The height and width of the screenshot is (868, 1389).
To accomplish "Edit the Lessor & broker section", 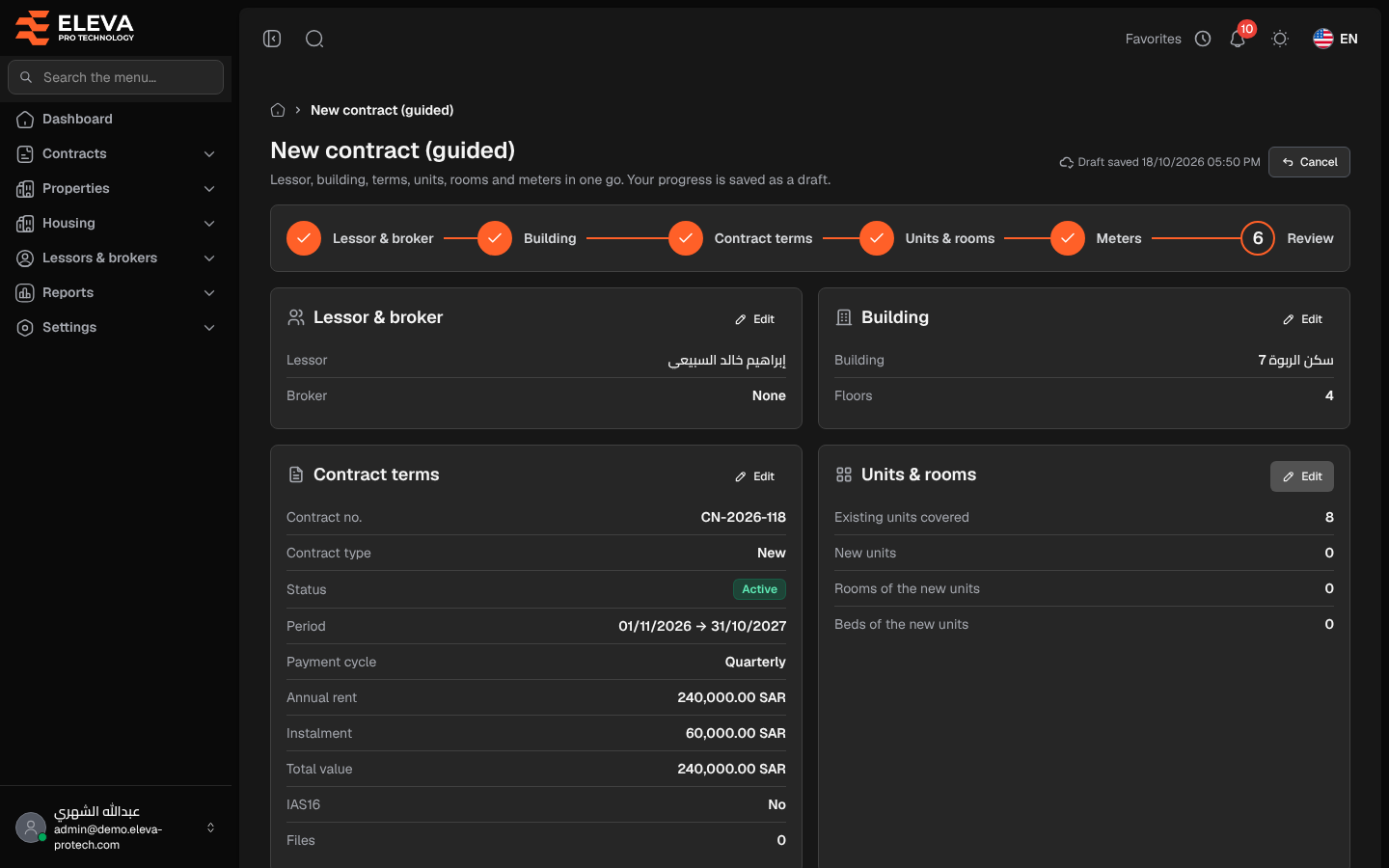I will coord(754,319).
